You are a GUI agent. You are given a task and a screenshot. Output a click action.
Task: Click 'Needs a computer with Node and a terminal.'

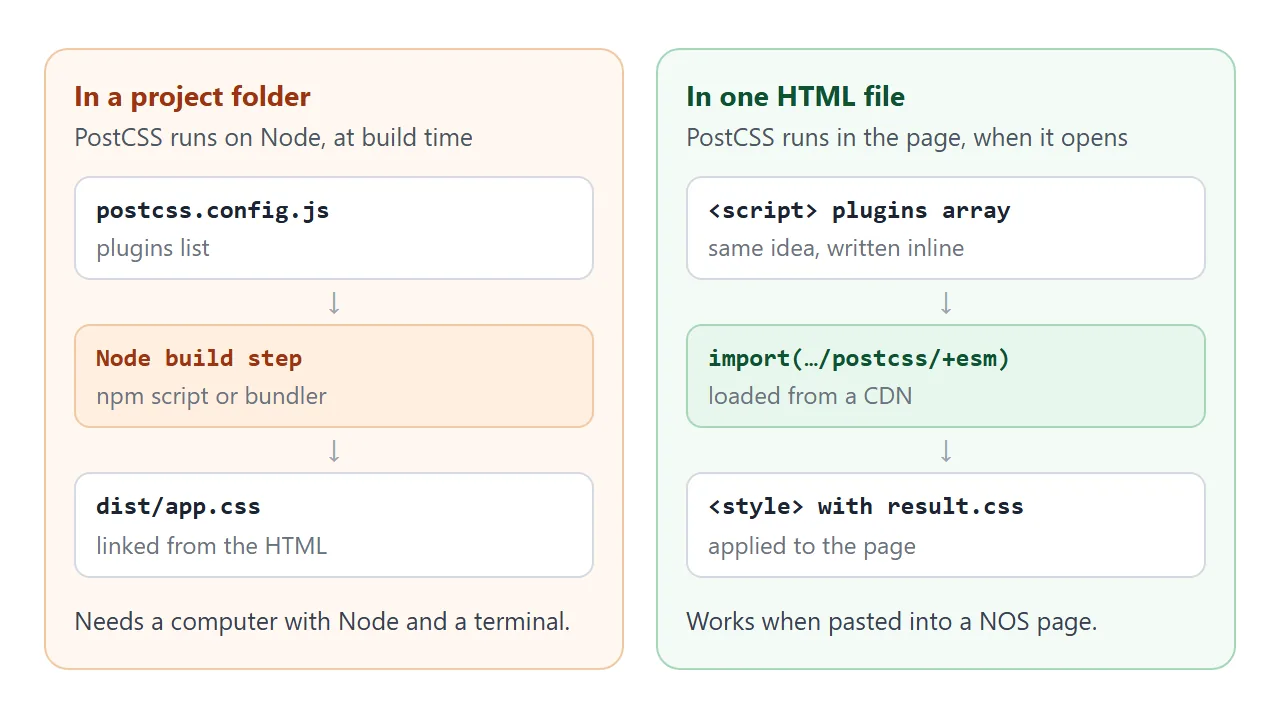(323, 622)
